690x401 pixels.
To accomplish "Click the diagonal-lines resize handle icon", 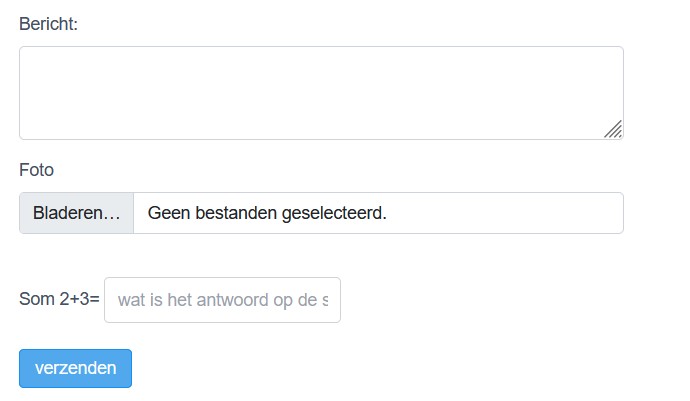I will tap(613, 129).
